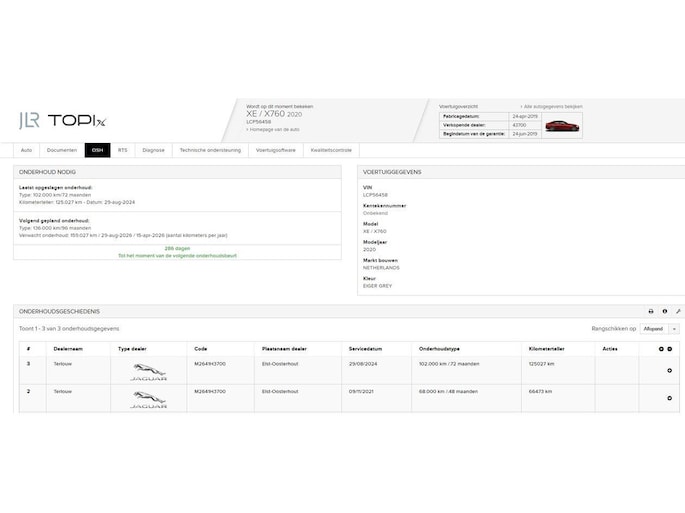Select the Technische ondersteuning tab

click(209, 150)
